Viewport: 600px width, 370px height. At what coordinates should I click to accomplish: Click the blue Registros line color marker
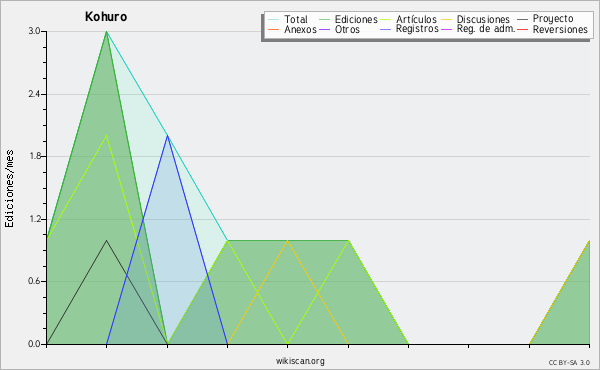point(385,29)
